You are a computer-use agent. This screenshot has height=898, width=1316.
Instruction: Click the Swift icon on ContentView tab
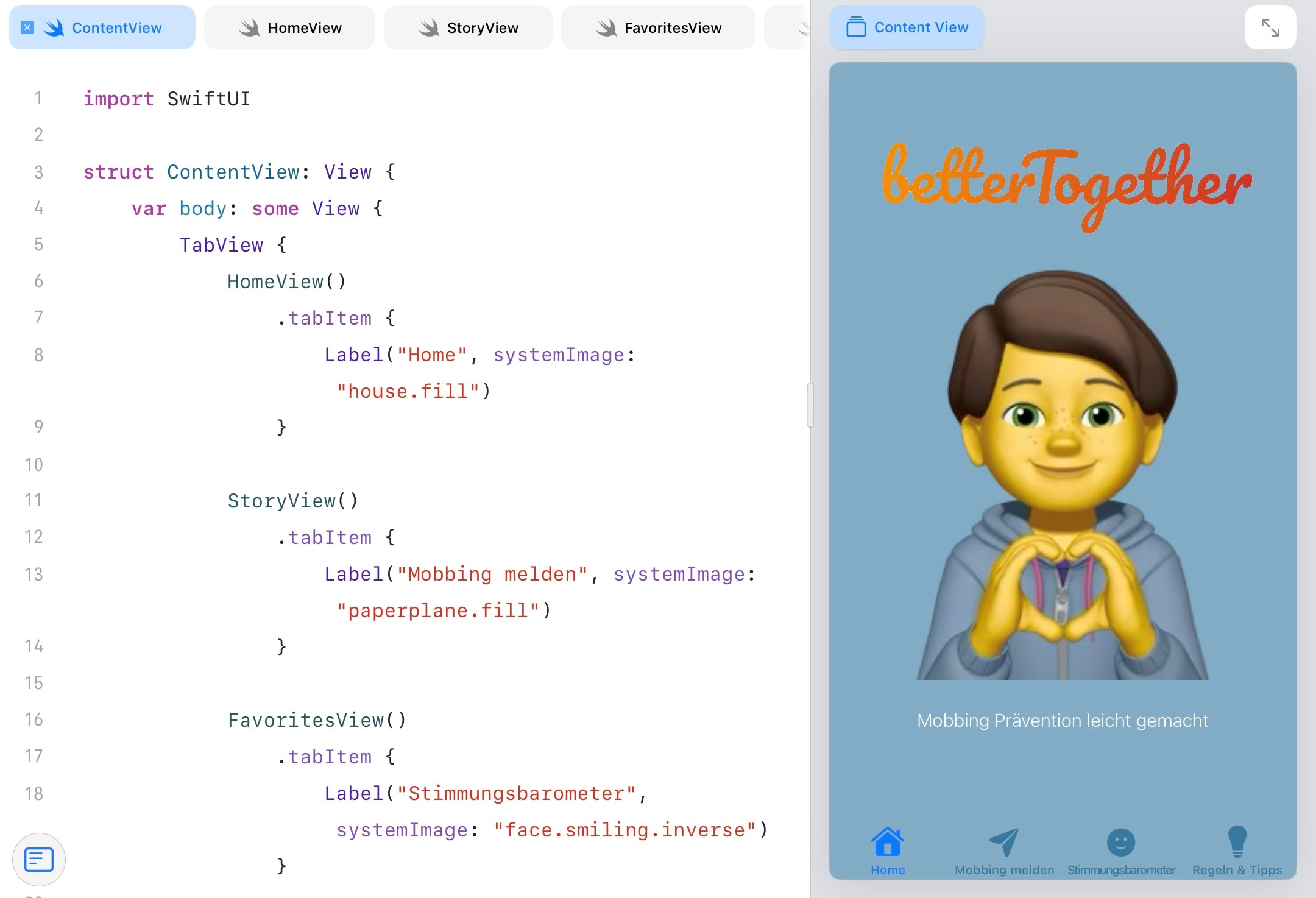point(54,27)
